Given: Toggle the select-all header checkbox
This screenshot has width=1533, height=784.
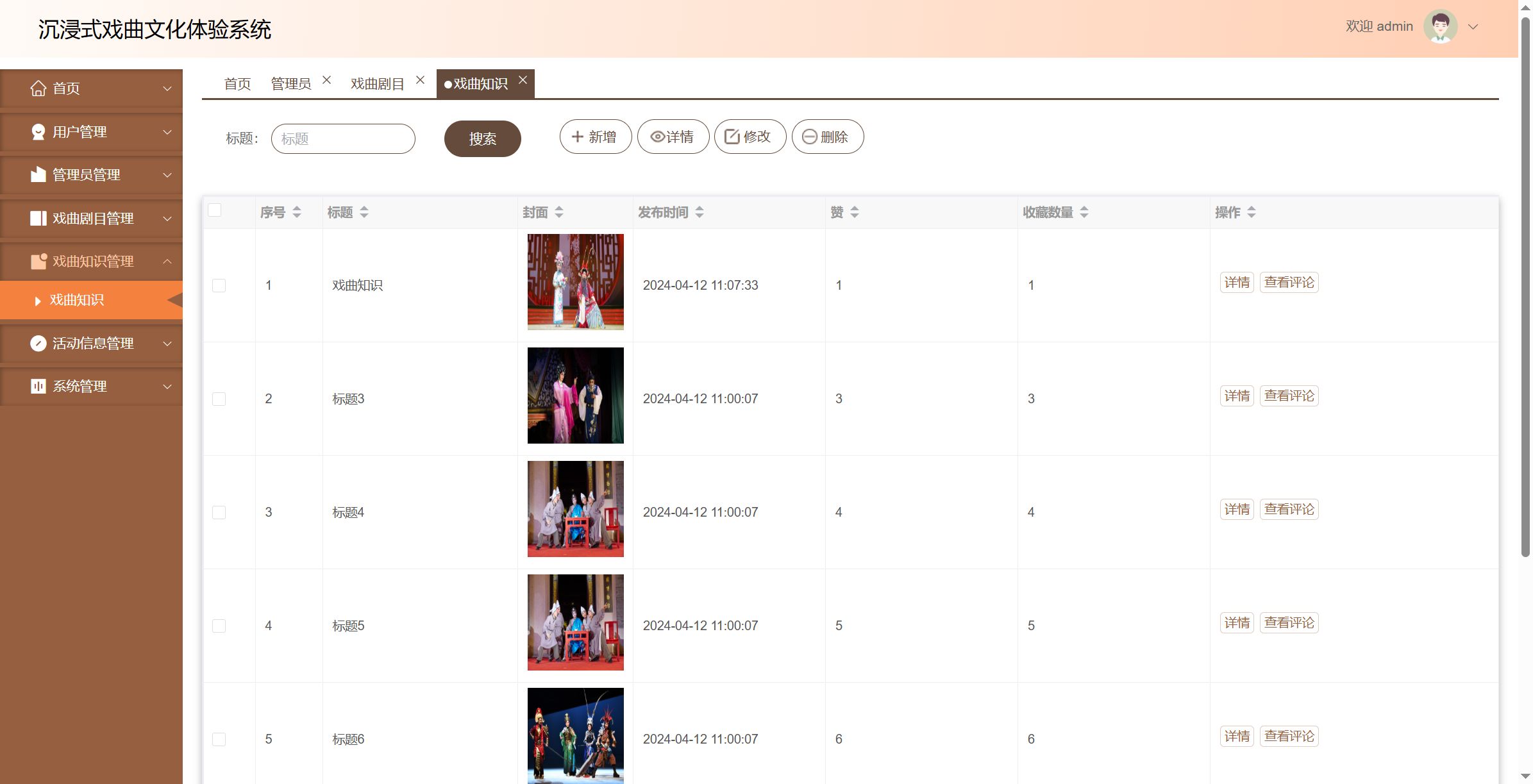Looking at the screenshot, I should (x=215, y=210).
